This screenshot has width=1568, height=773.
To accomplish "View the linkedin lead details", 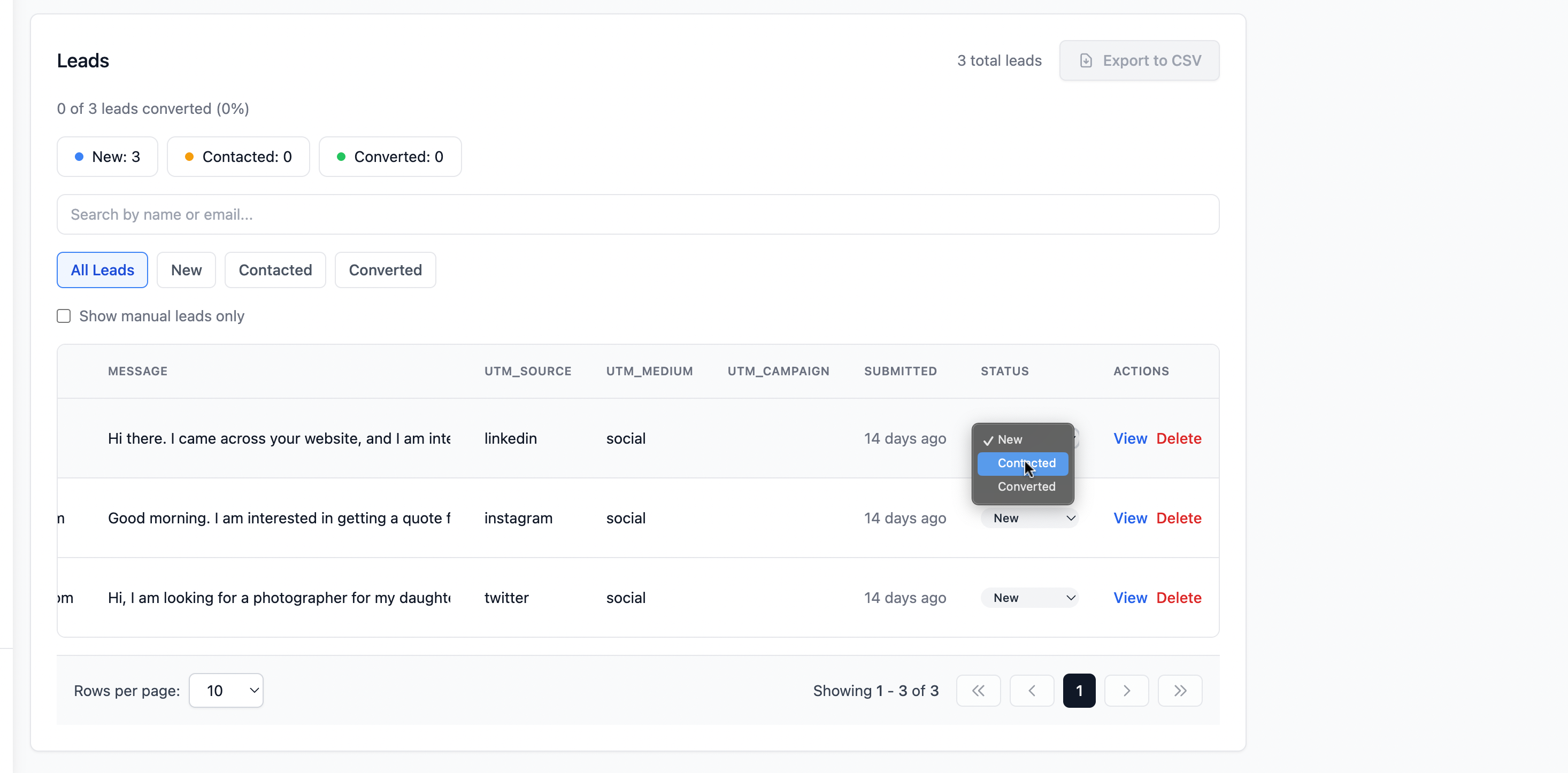I will point(1131,438).
